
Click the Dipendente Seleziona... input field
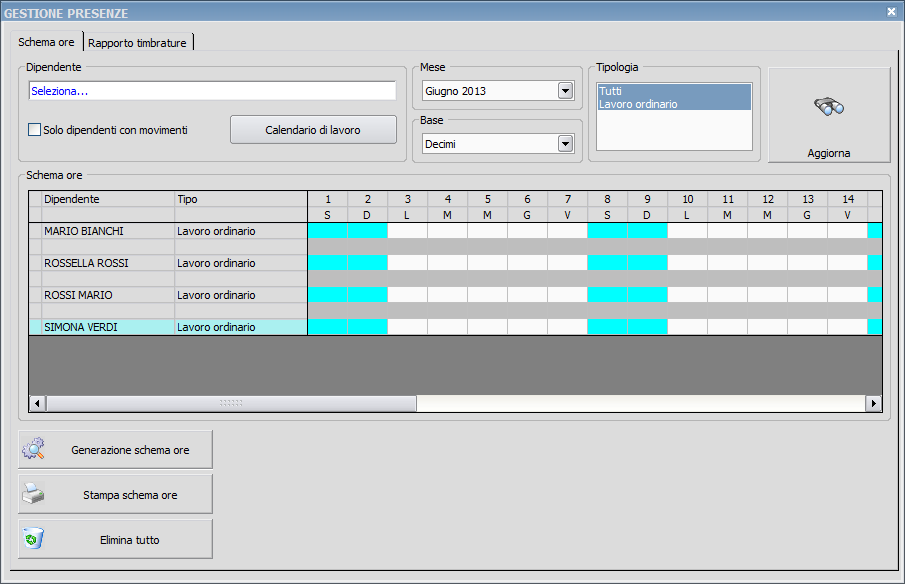(x=212, y=91)
